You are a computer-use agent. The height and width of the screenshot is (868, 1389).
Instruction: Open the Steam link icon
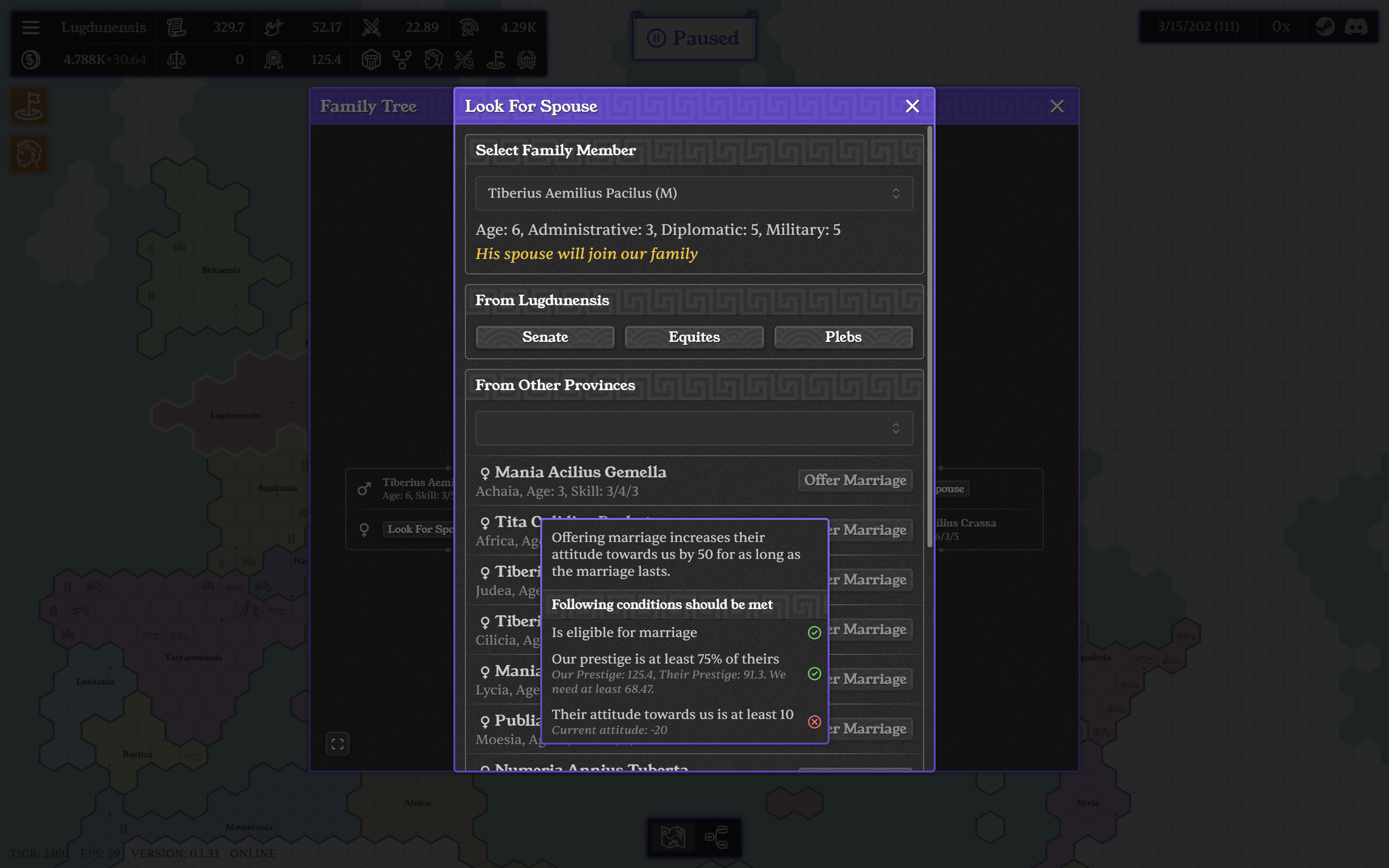pos(1325,27)
